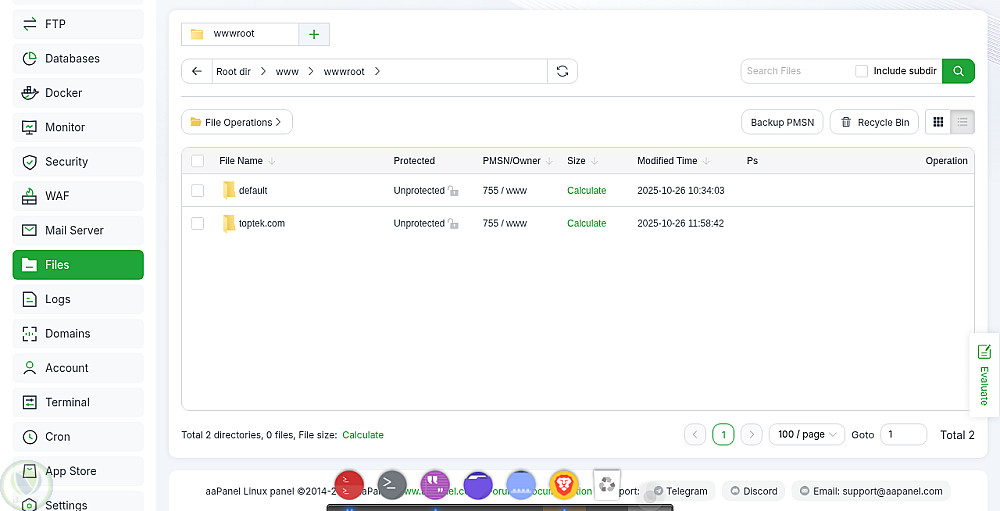Click permissions 755 / www for default
This screenshot has width=1000, height=511.
(504, 190)
